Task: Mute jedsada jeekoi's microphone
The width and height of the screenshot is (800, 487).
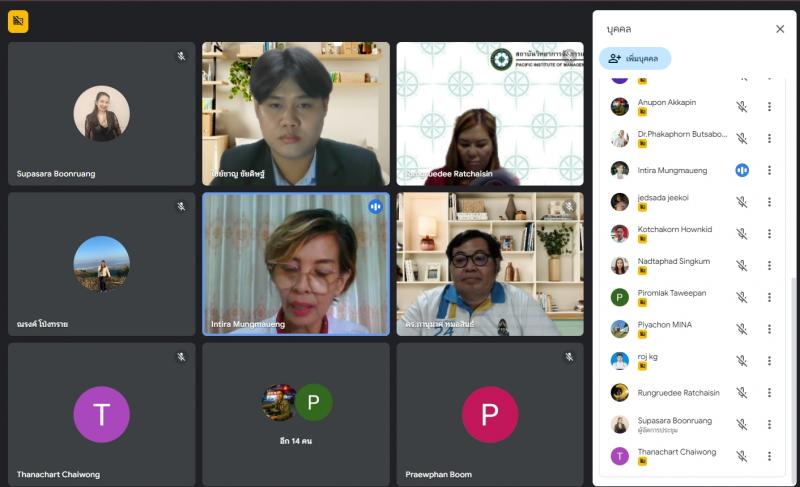Action: pyautogui.click(x=742, y=202)
